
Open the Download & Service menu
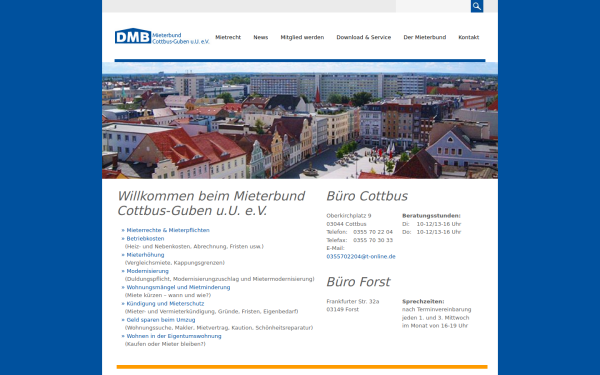pos(364,37)
